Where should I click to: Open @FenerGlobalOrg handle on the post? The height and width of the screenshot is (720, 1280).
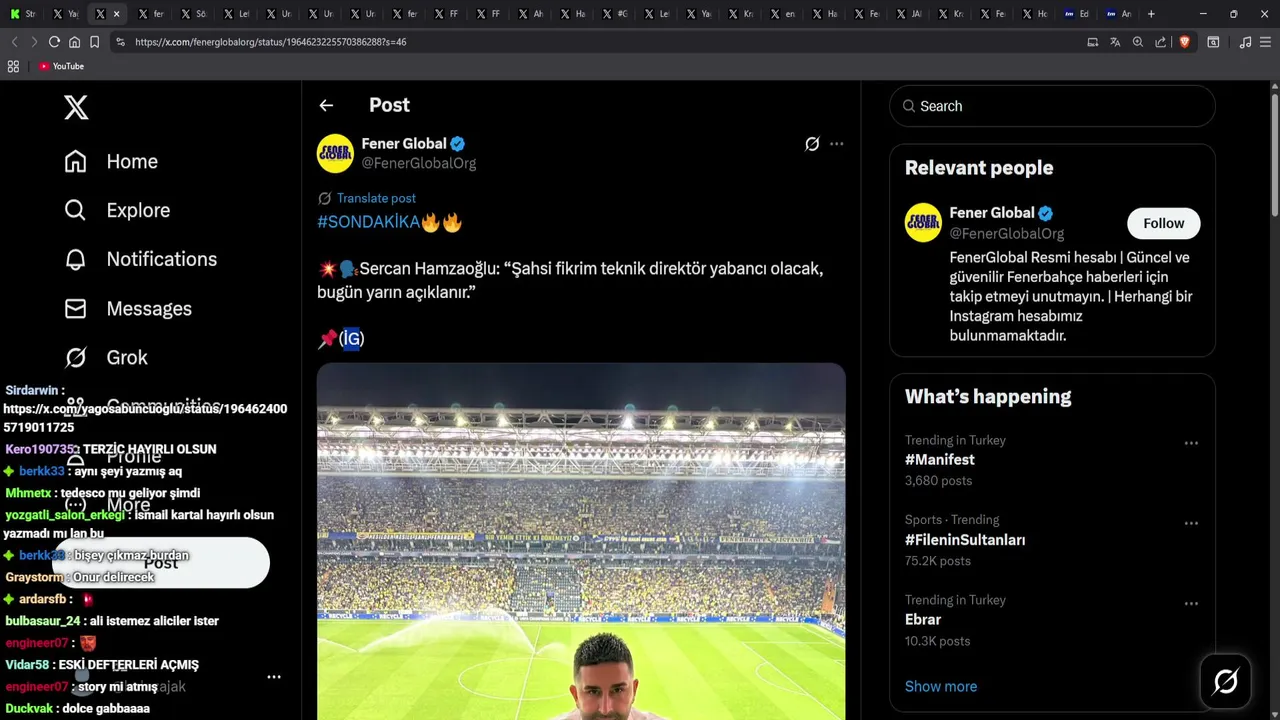point(418,163)
